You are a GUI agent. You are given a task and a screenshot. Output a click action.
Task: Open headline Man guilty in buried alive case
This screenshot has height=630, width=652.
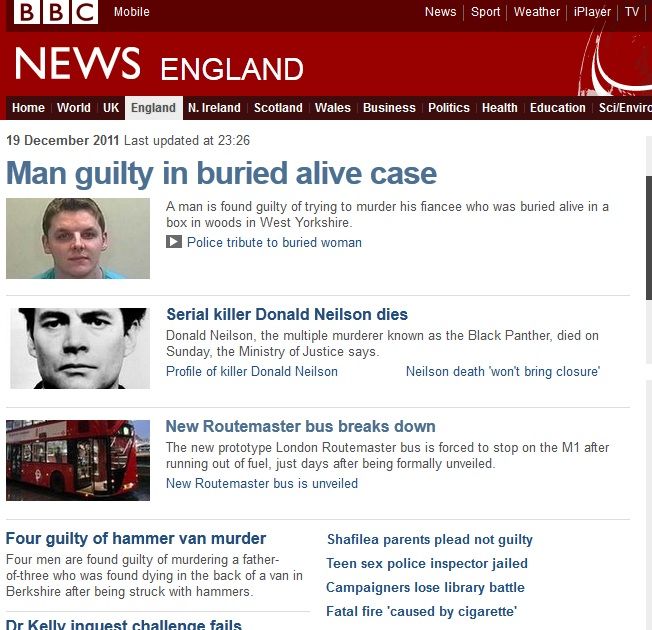(x=222, y=173)
